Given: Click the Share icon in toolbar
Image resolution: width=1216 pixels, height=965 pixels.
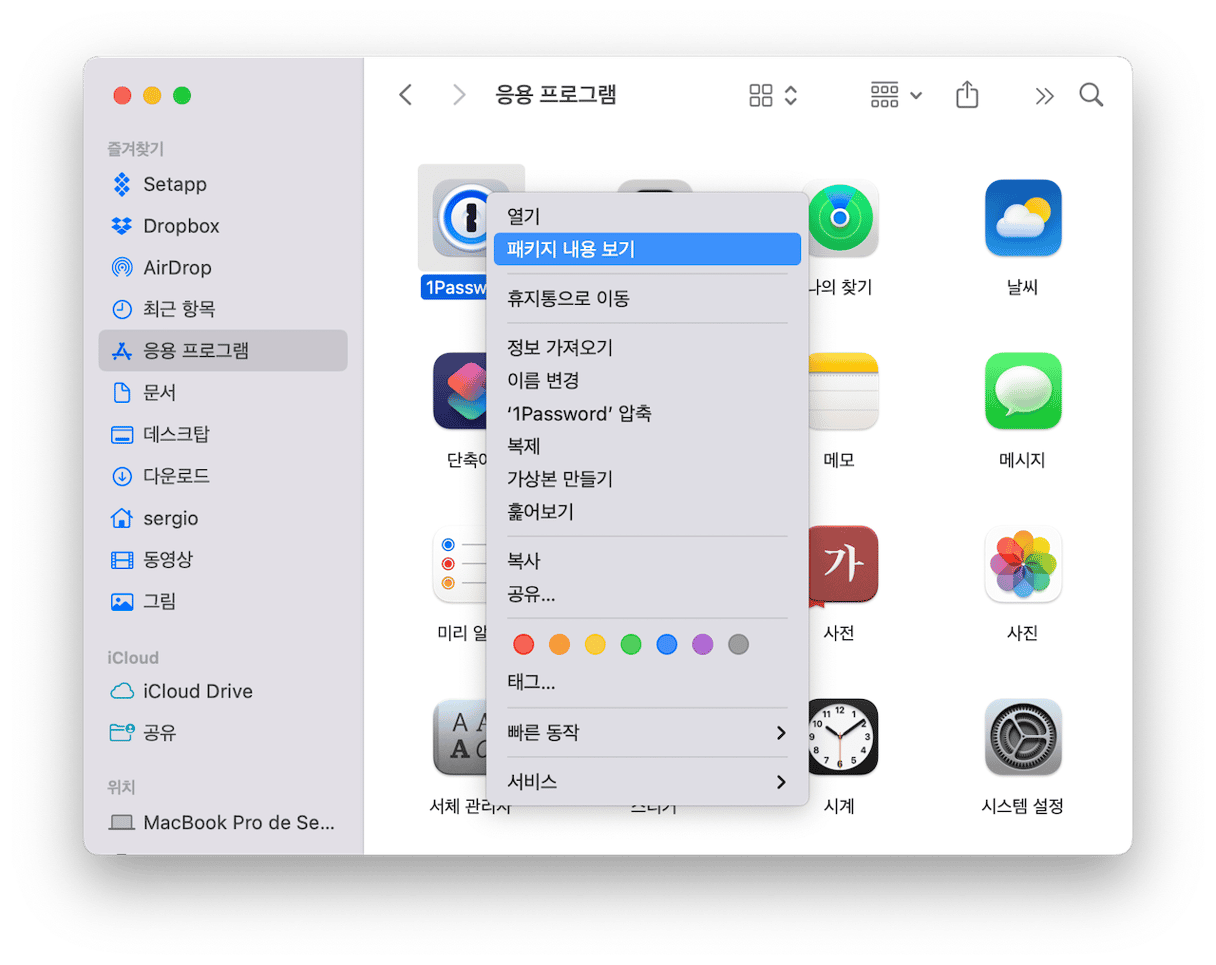Looking at the screenshot, I should (x=966, y=95).
